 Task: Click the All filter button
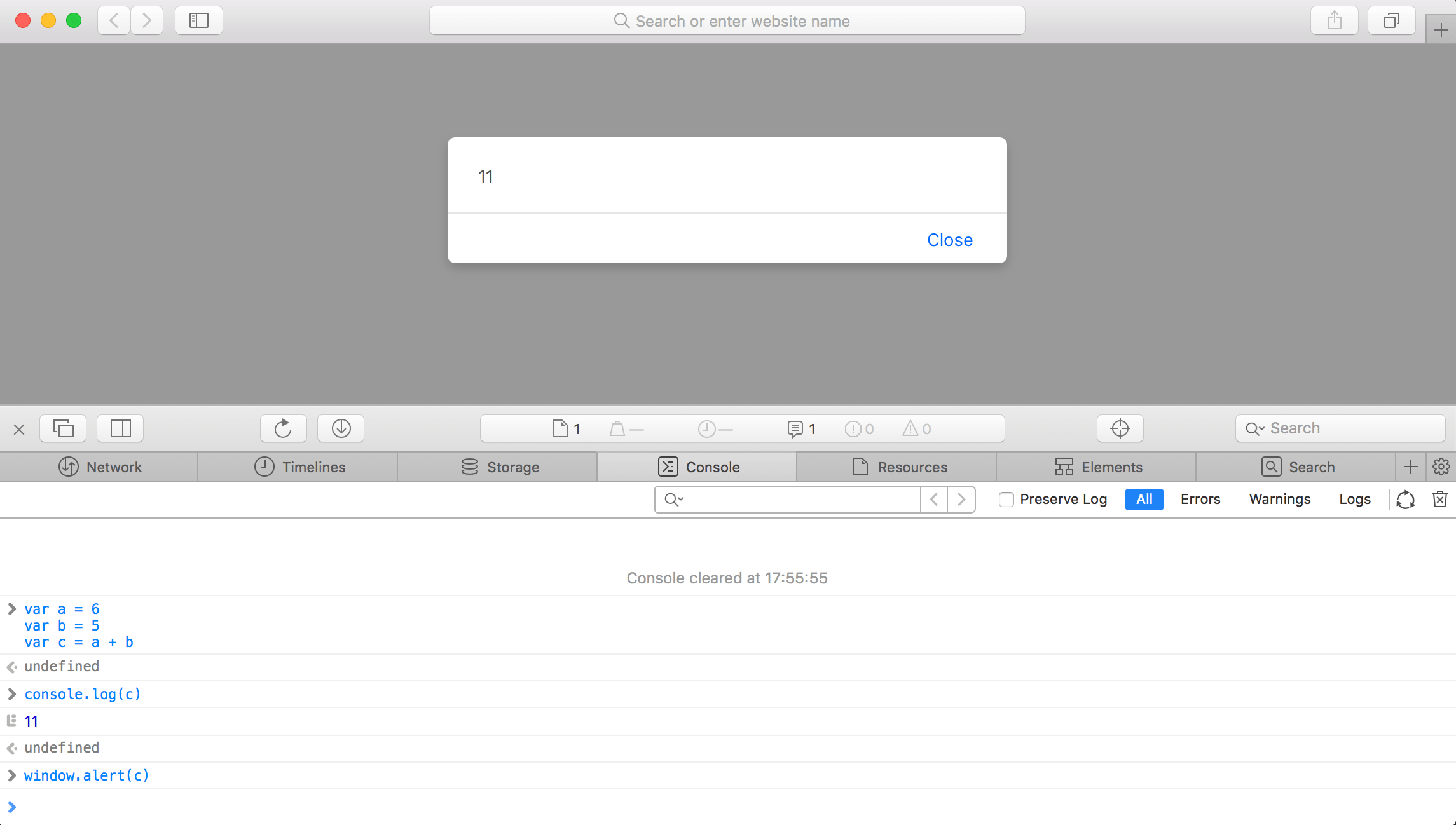(1143, 499)
